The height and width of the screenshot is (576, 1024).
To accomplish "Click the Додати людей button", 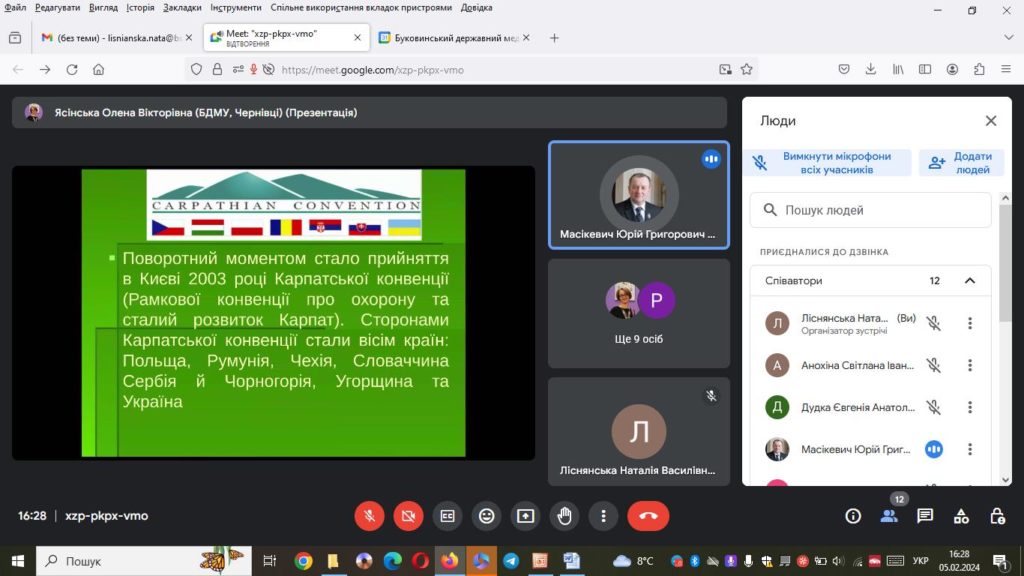I will tap(961, 163).
